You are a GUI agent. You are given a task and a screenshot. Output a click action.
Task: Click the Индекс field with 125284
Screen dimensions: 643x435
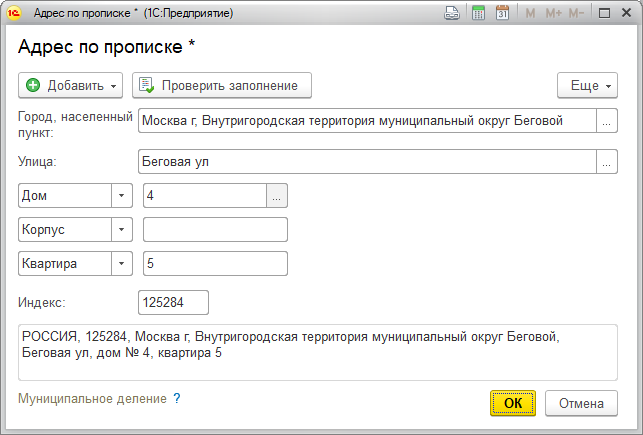tap(173, 302)
